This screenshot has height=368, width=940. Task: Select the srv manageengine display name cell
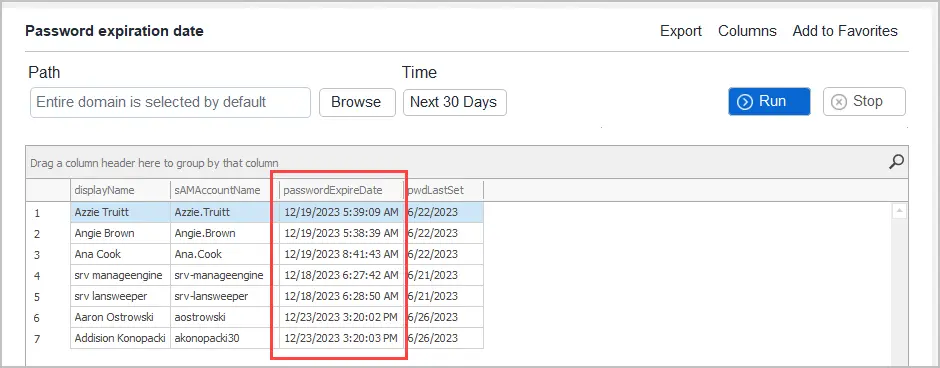[120, 275]
